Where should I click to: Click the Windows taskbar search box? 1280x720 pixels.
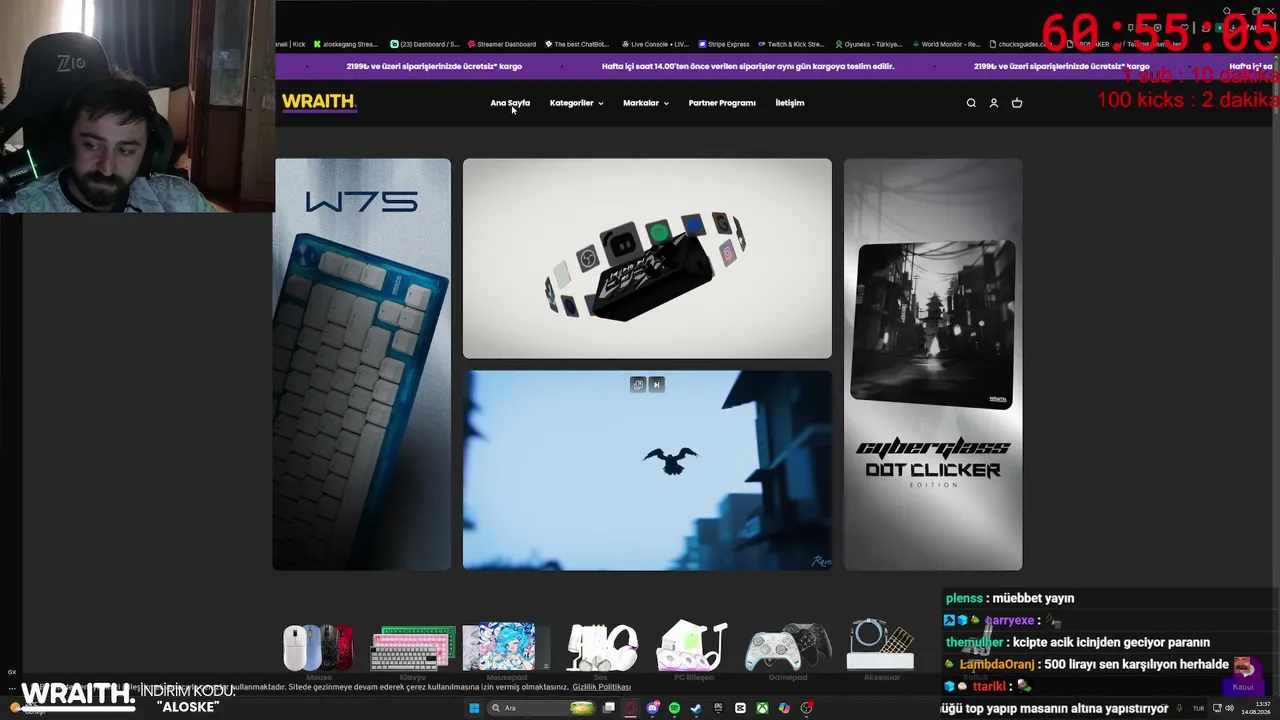click(x=540, y=708)
